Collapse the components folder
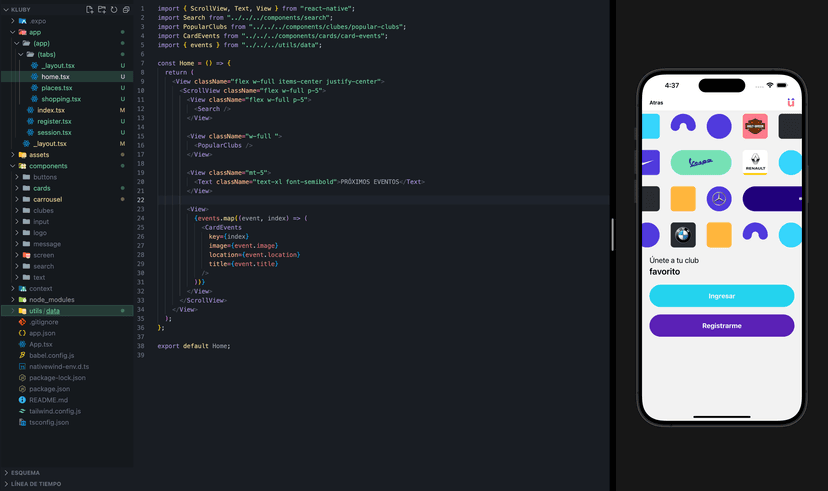Image resolution: width=828 pixels, height=491 pixels. point(13,165)
